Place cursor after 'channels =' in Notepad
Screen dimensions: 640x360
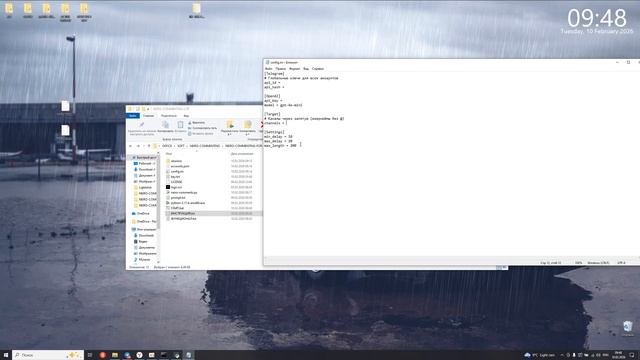click(287, 123)
